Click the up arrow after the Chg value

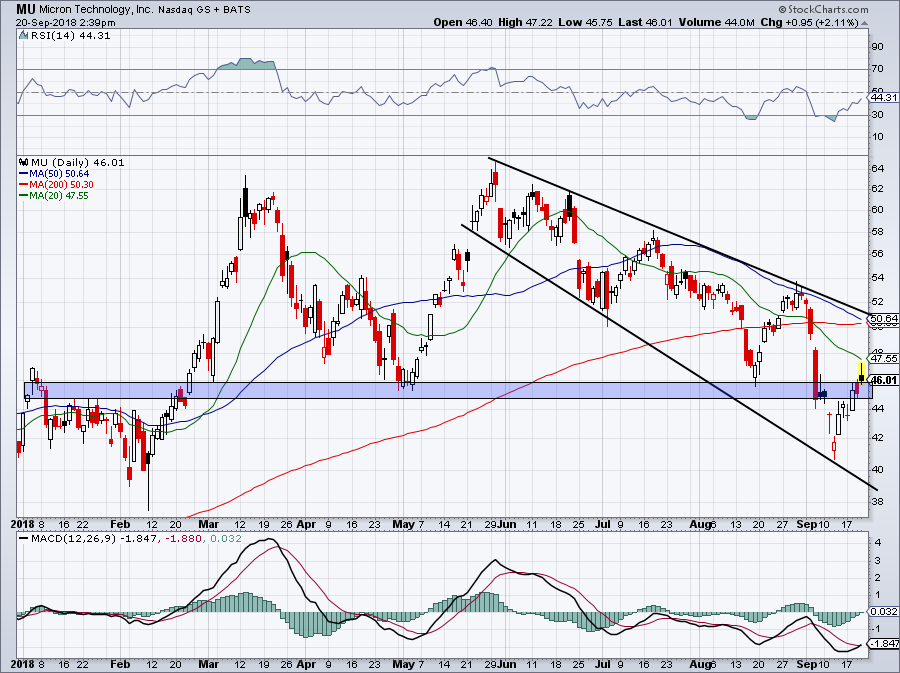[x=864, y=23]
